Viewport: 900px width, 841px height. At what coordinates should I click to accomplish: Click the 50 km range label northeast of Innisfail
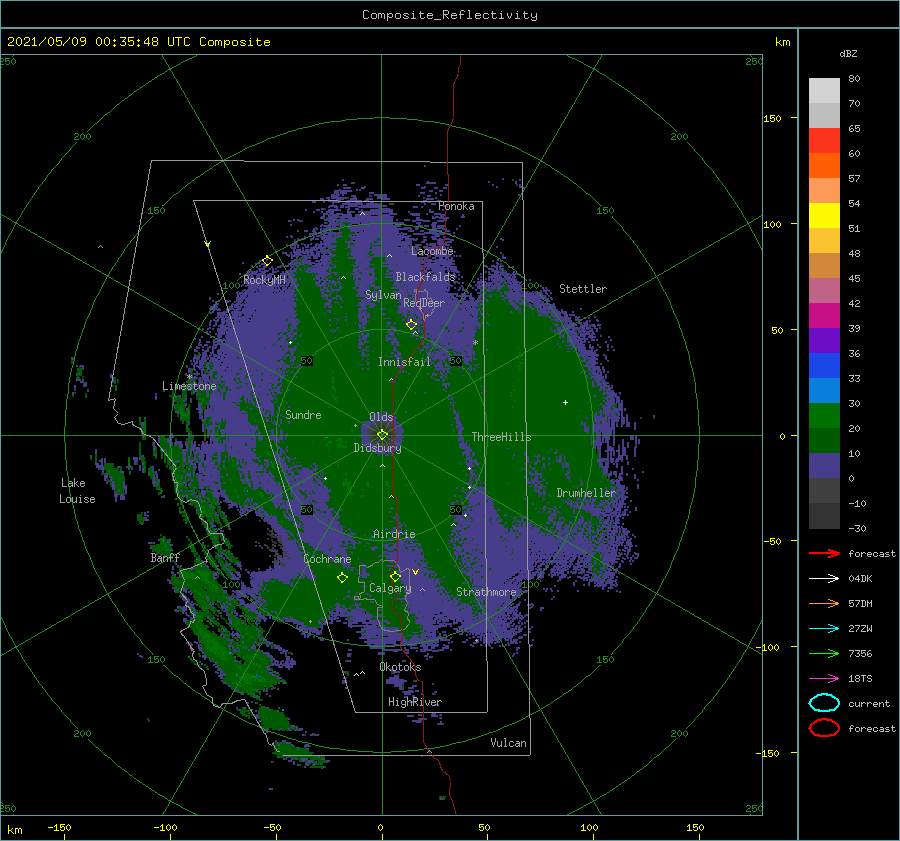(455, 361)
